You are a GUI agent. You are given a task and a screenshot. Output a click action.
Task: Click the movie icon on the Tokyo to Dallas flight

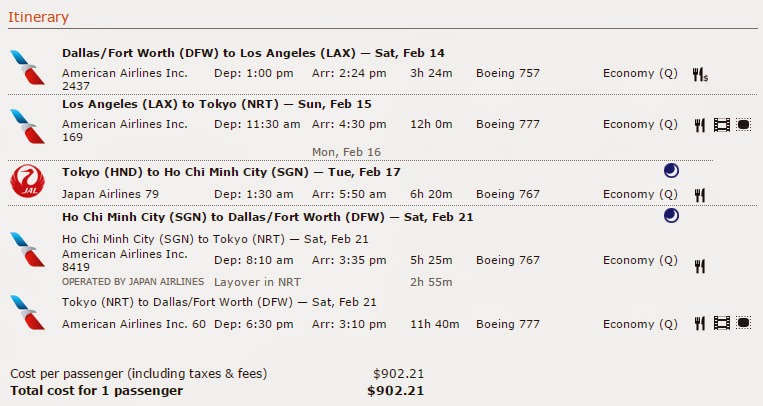722,323
